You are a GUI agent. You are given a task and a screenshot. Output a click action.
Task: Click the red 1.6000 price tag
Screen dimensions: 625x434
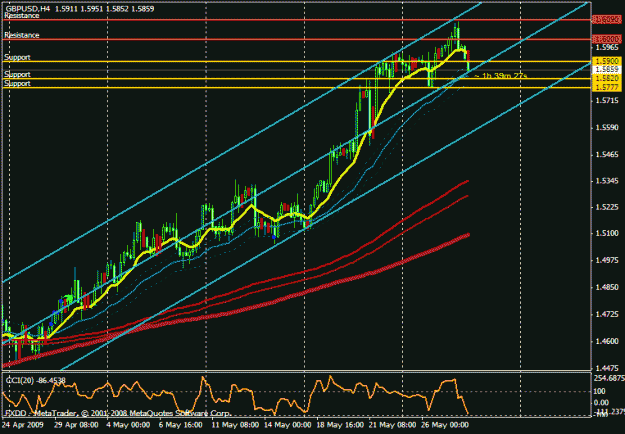[x=607, y=39]
